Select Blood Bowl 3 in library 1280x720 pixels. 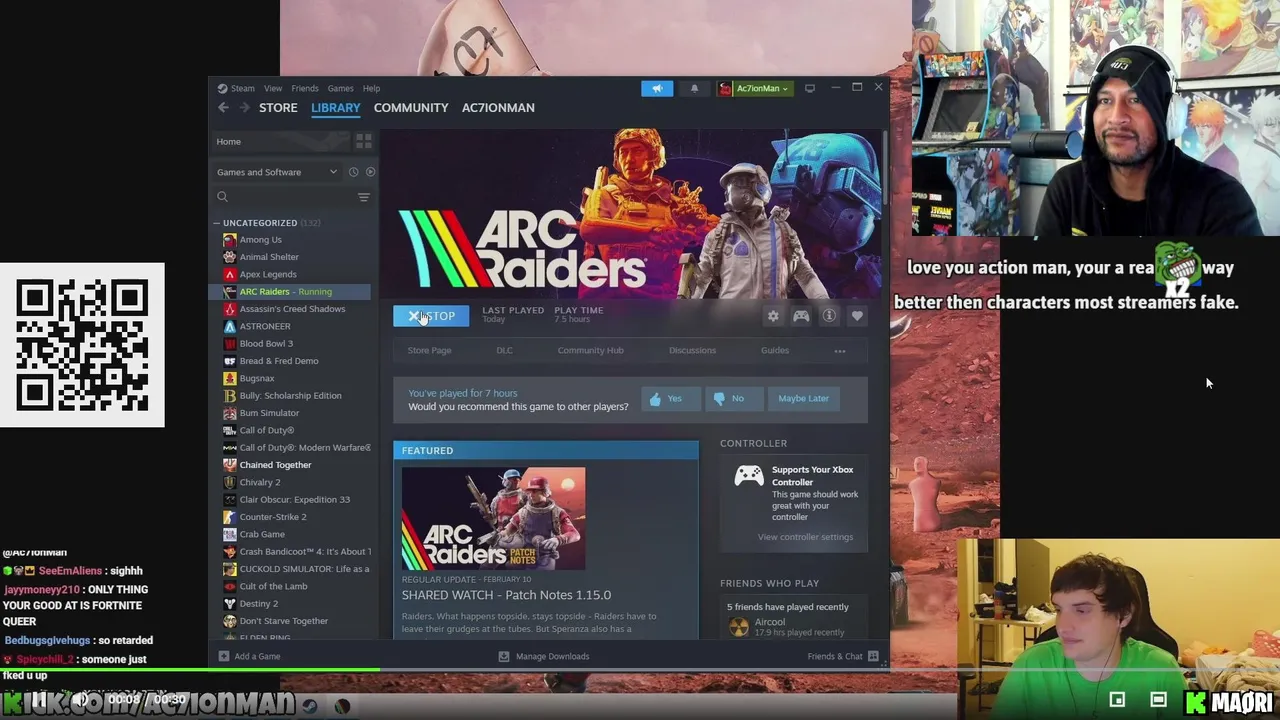266,344
